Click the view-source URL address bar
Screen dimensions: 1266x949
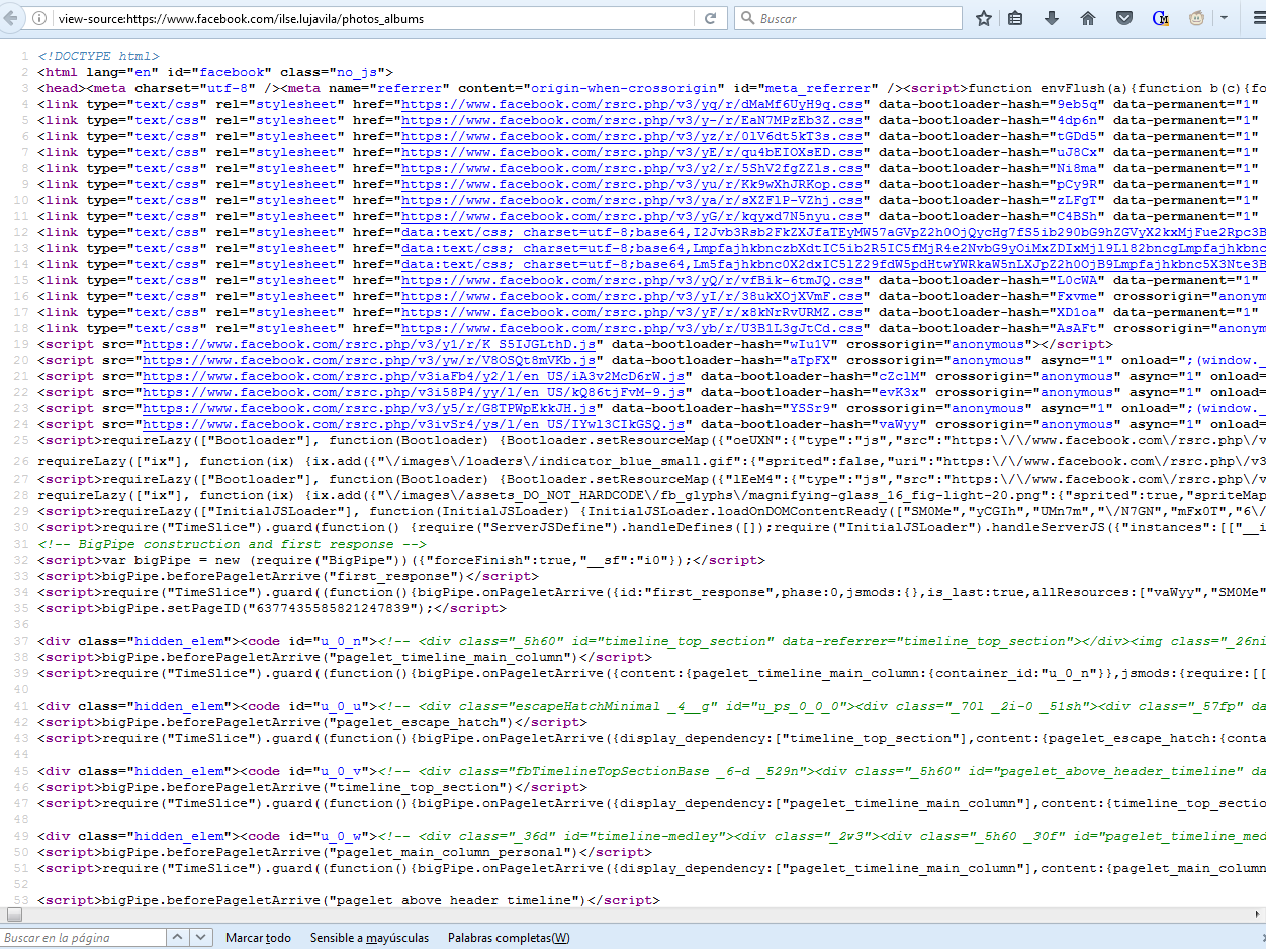375,18
